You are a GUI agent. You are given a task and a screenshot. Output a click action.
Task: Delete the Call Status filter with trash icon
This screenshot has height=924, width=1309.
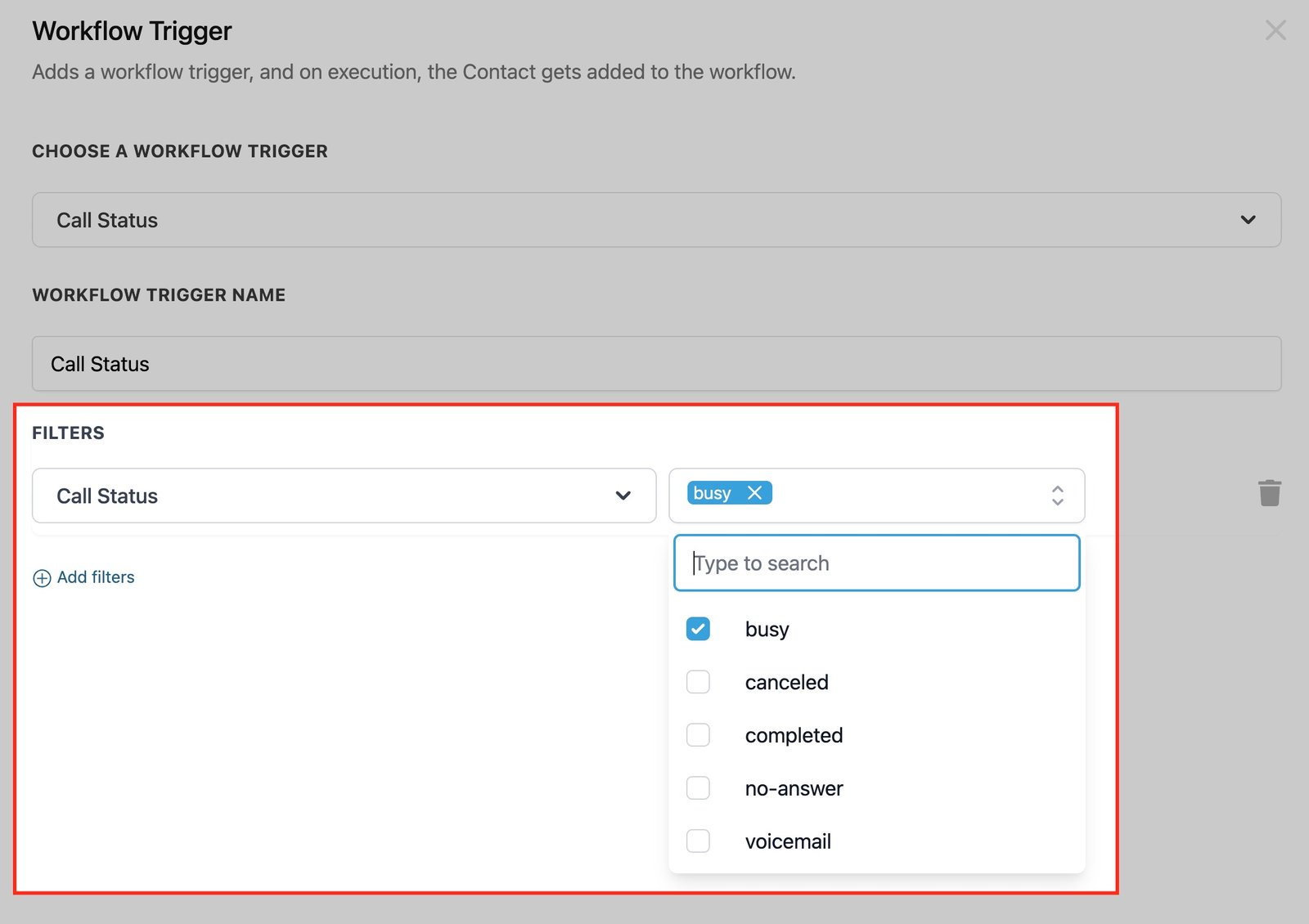(x=1269, y=493)
